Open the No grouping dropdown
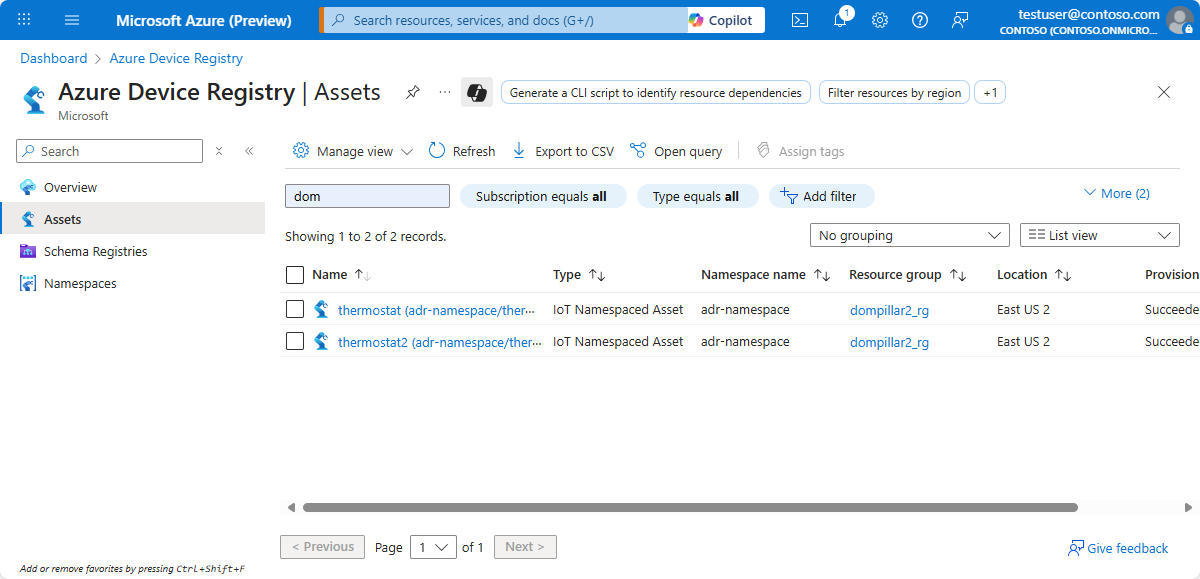Viewport: 1200px width, 579px height. tap(908, 234)
